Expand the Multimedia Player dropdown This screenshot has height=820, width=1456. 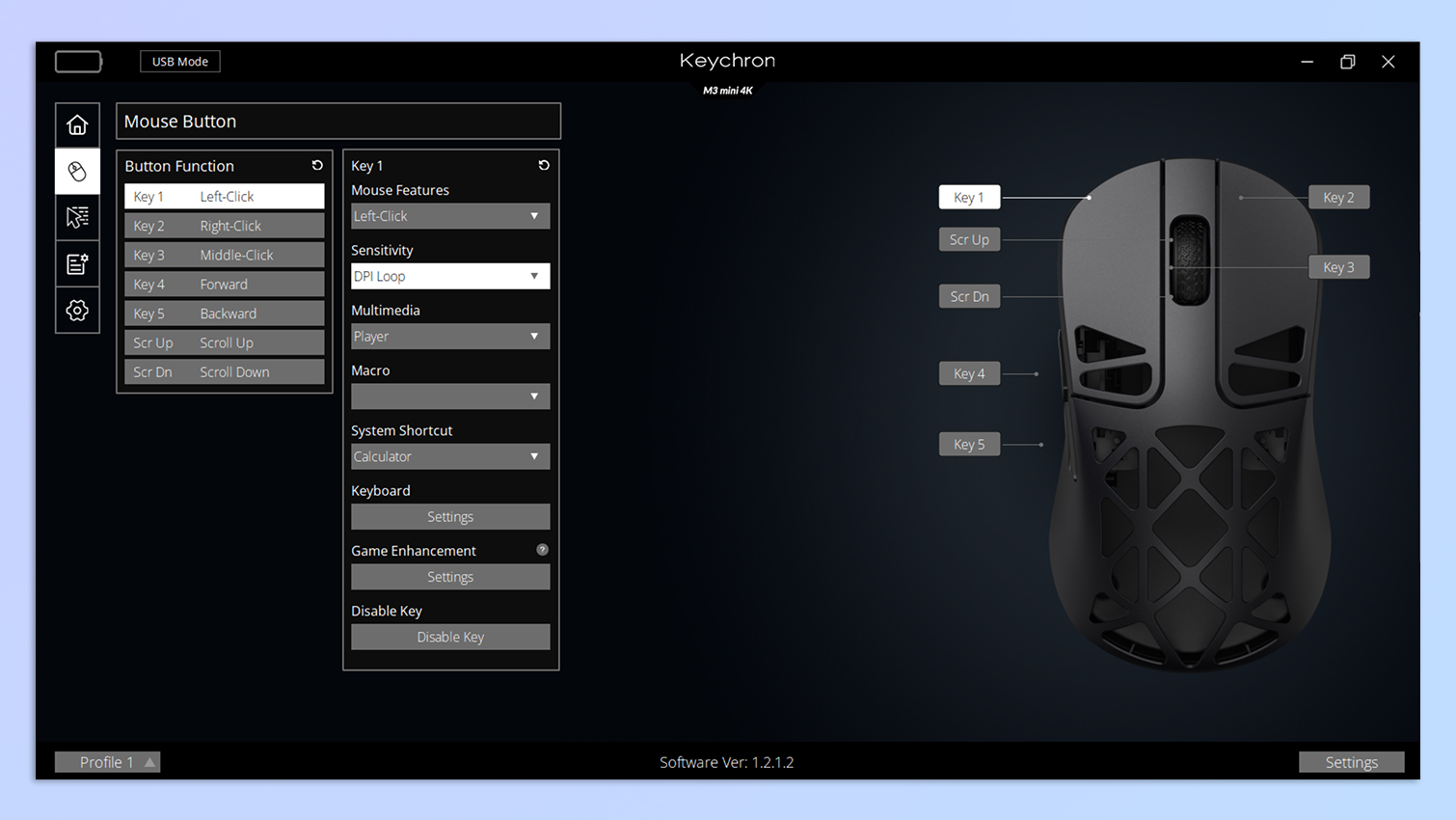(x=449, y=337)
